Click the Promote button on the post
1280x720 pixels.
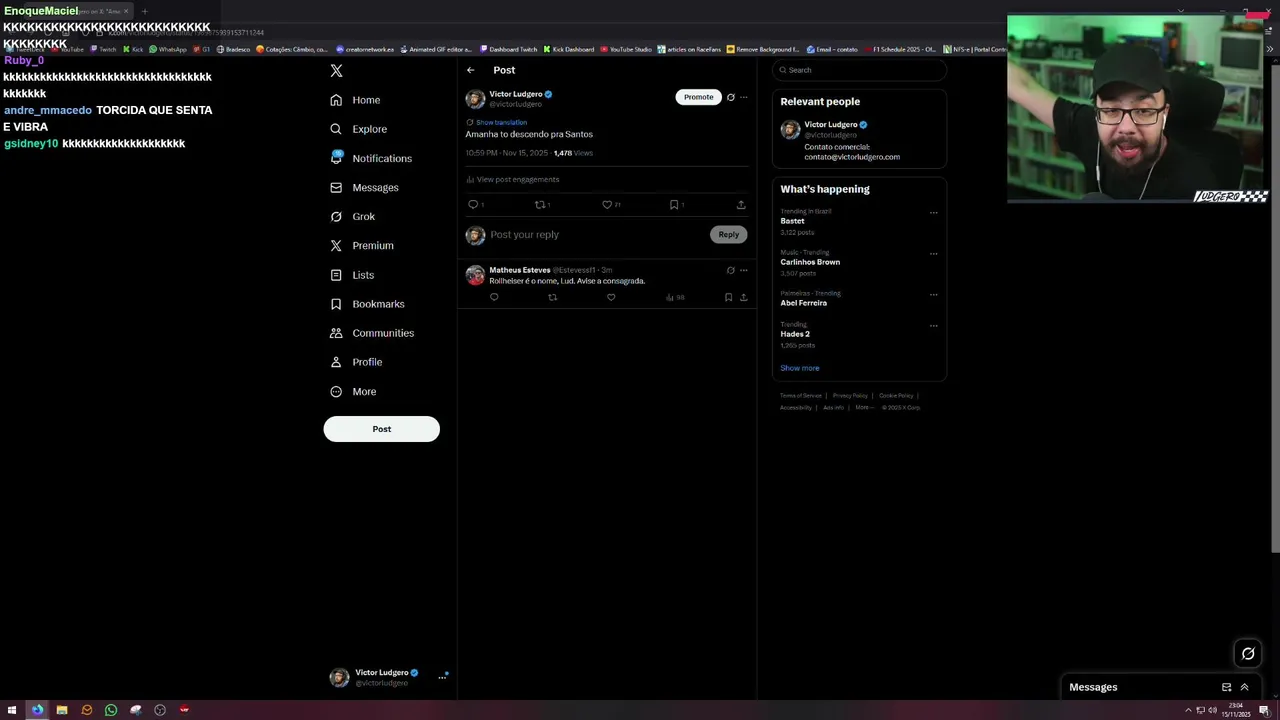pos(698,97)
